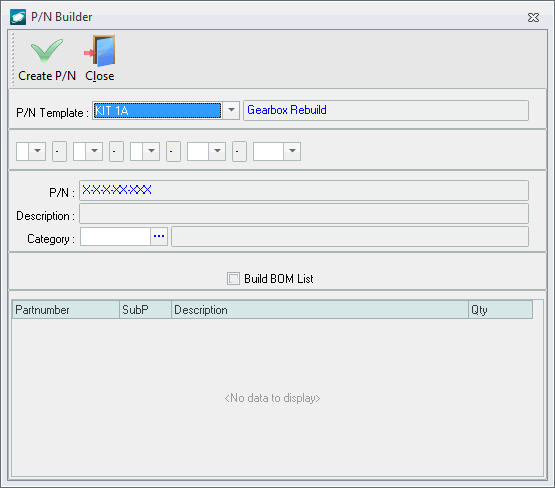Click into the Category code input field
Image resolution: width=555 pixels, height=488 pixels.
coord(115,236)
